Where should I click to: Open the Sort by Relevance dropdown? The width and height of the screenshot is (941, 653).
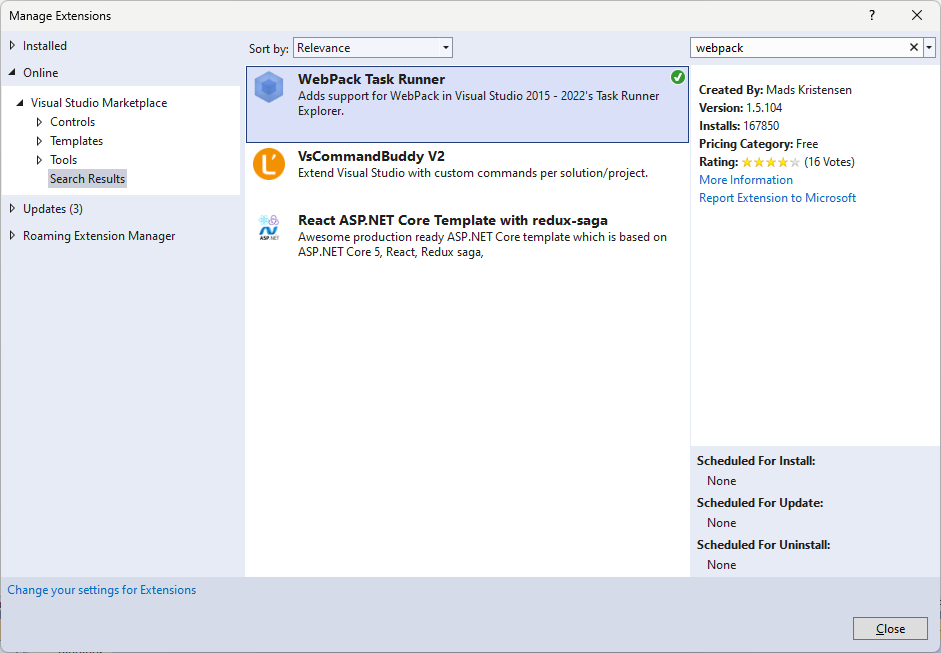click(373, 48)
